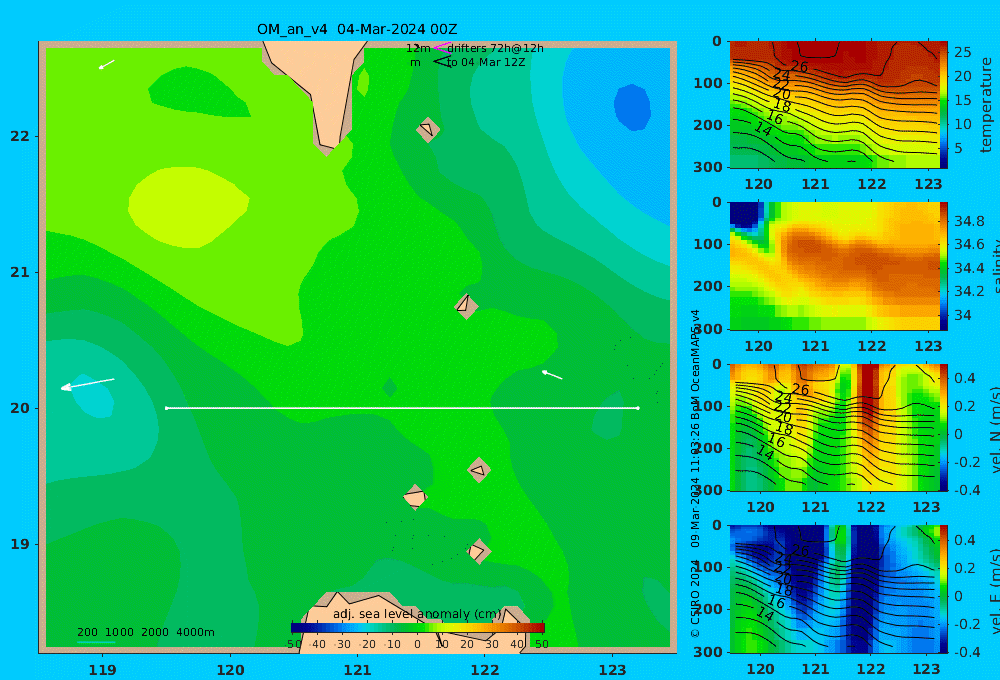Image resolution: width=1000 pixels, height=680 pixels.
Task: Open the temperature section panel
Action: pyautogui.click(x=834, y=105)
